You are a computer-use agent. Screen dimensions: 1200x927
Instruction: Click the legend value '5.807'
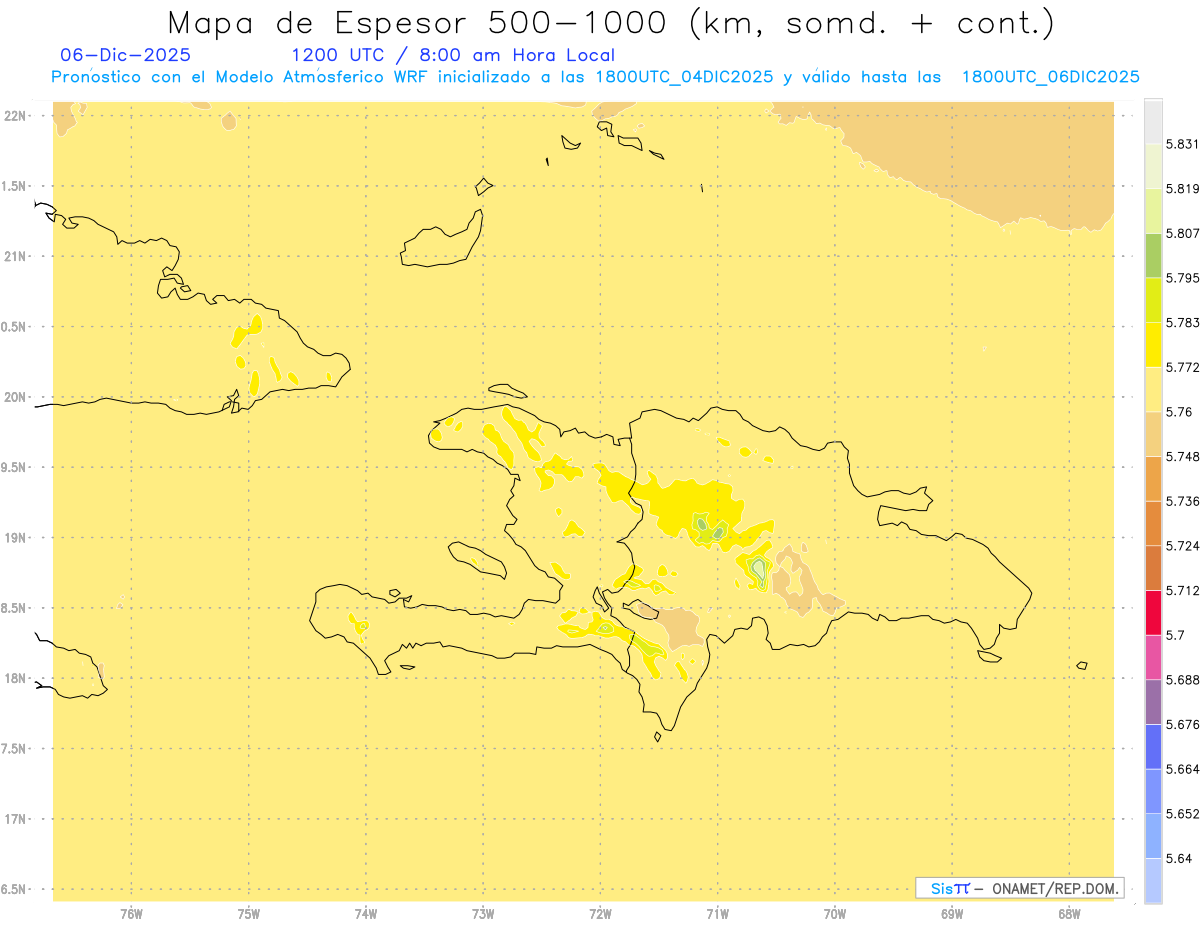(x=1183, y=233)
